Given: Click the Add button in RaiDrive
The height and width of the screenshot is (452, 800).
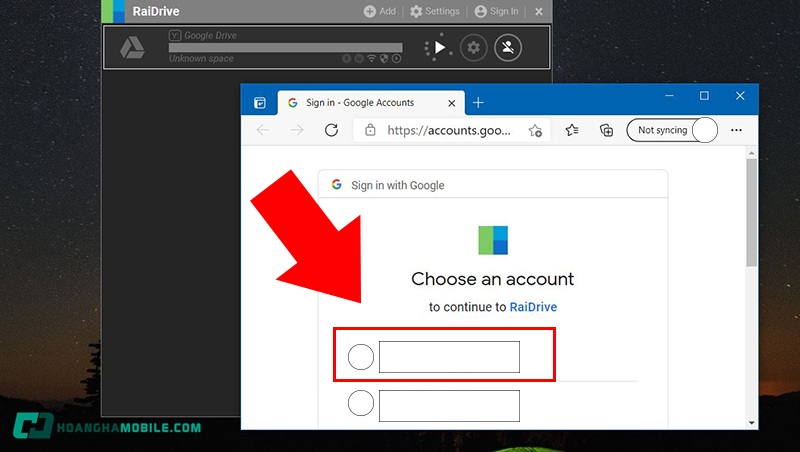Looking at the screenshot, I should tap(379, 12).
